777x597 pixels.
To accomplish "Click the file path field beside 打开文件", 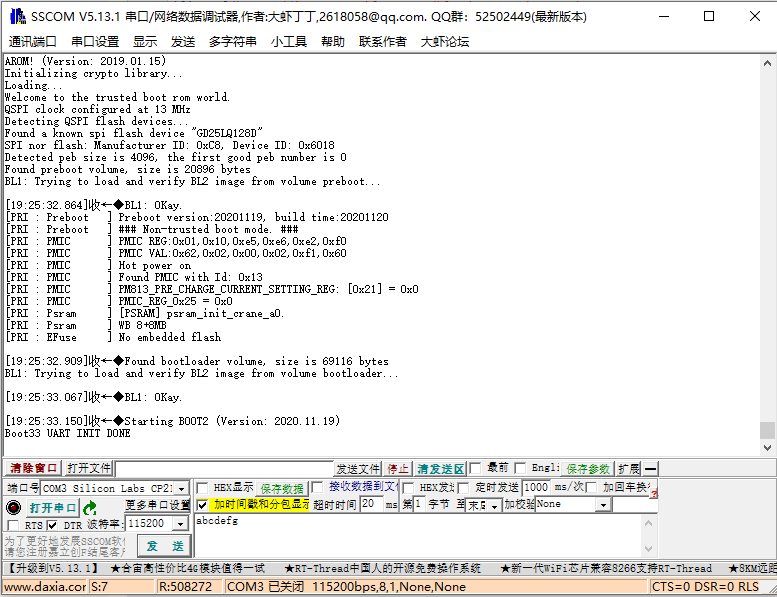I will pyautogui.click(x=224, y=469).
